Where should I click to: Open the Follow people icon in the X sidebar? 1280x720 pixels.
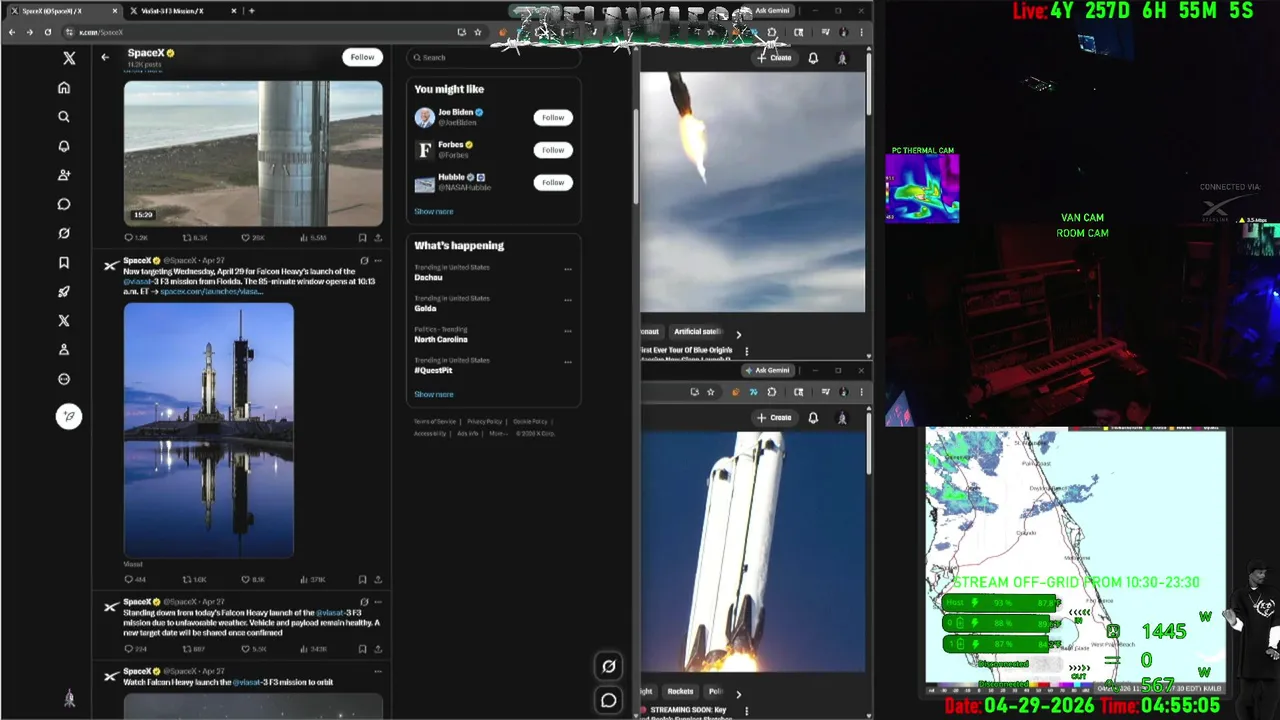coord(64,175)
